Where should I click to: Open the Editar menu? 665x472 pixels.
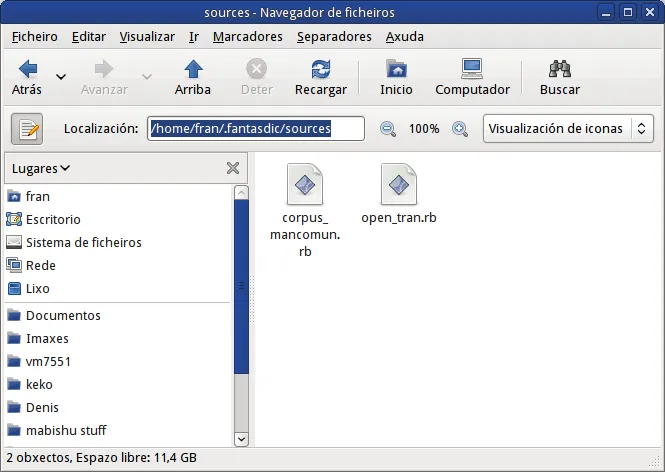tap(89, 37)
